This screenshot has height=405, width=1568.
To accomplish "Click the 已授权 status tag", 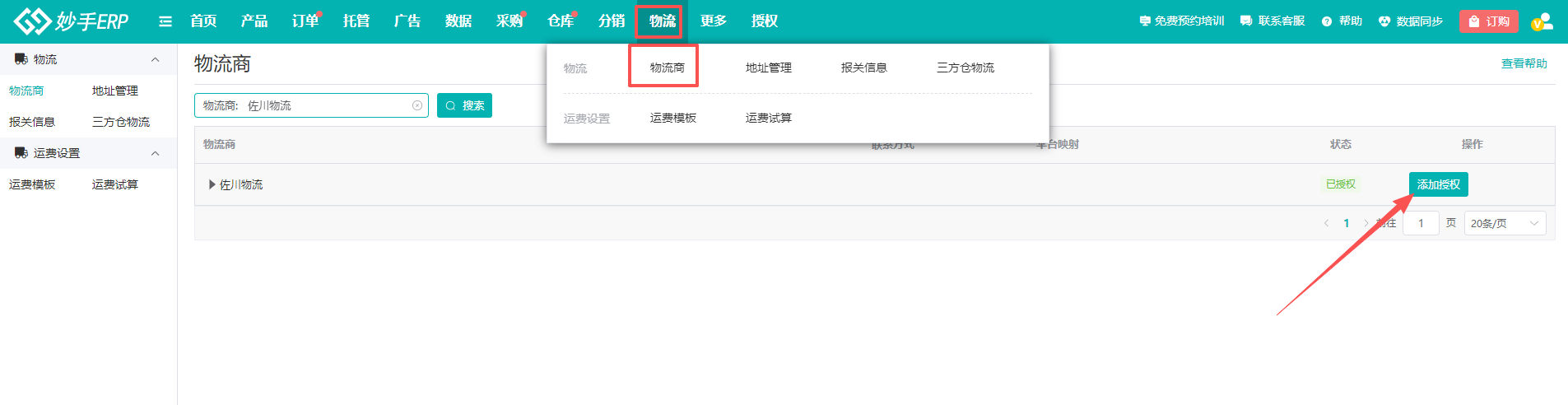I will coord(1341,184).
